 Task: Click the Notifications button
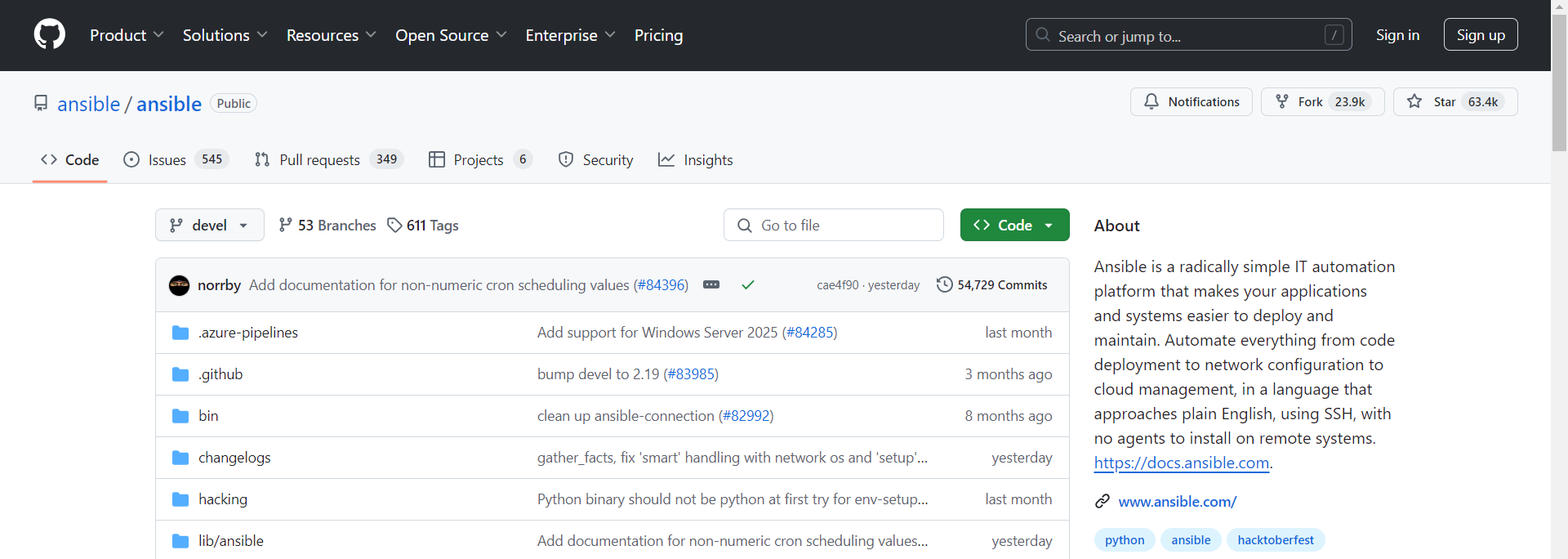(x=1192, y=101)
